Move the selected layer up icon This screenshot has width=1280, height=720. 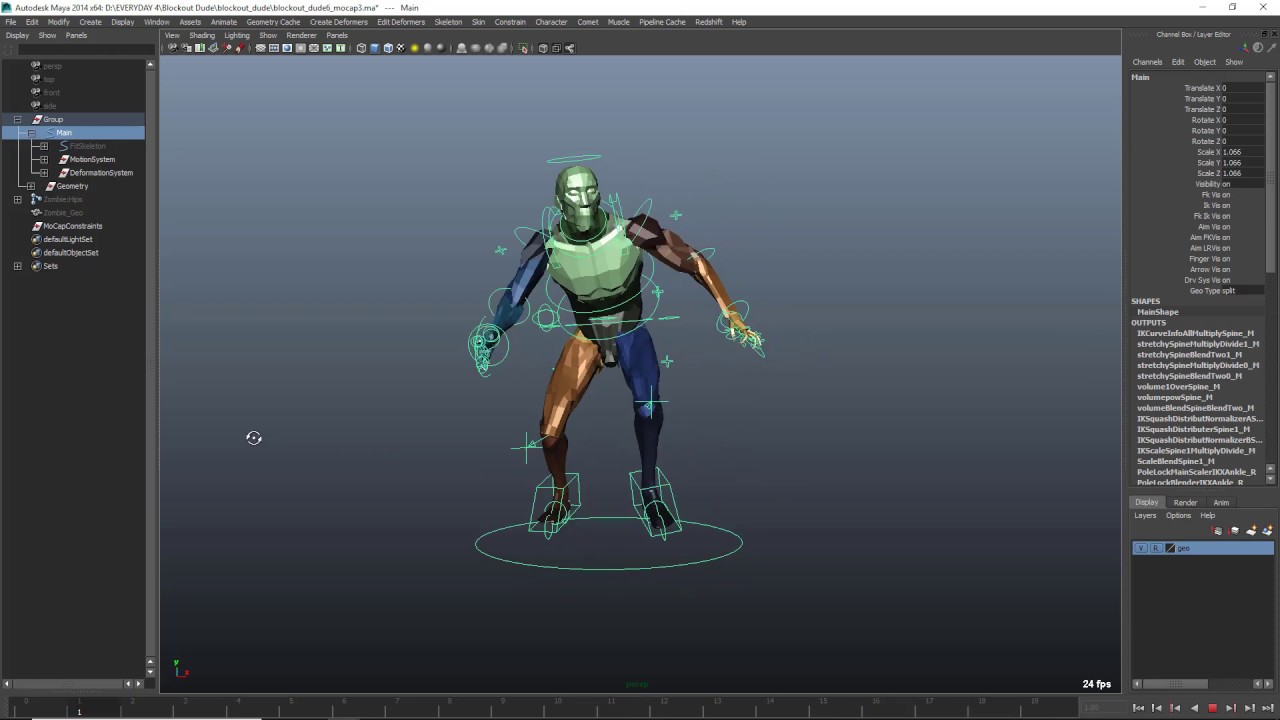1217,530
